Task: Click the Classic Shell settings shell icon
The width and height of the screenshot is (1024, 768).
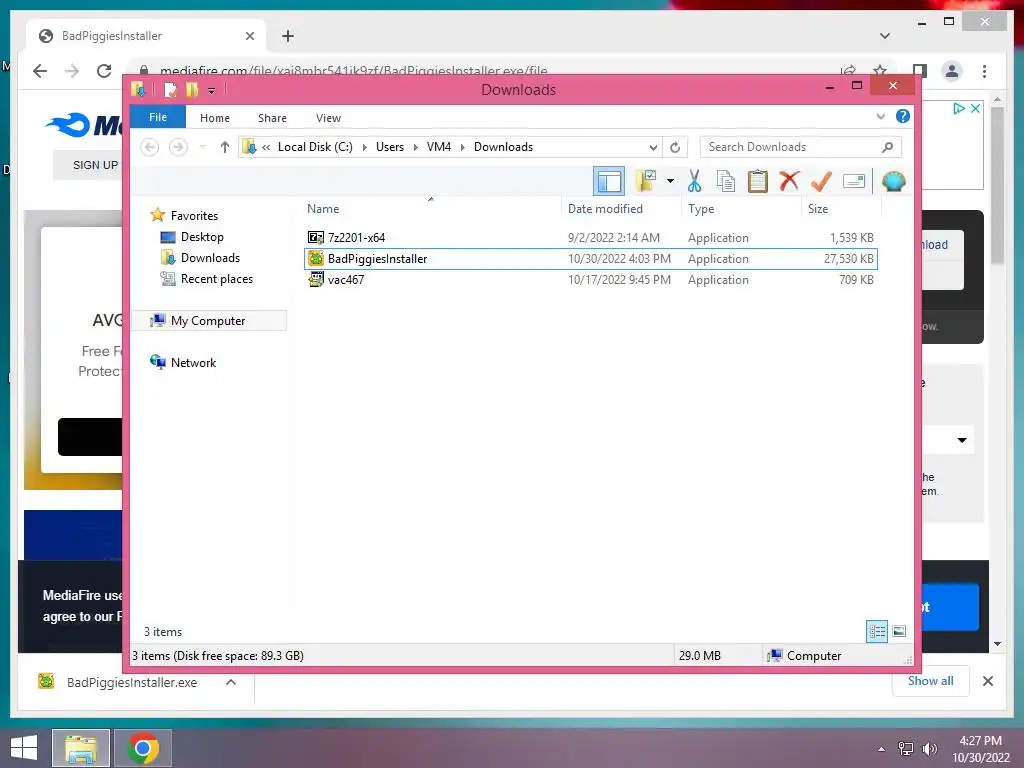Action: click(x=893, y=181)
